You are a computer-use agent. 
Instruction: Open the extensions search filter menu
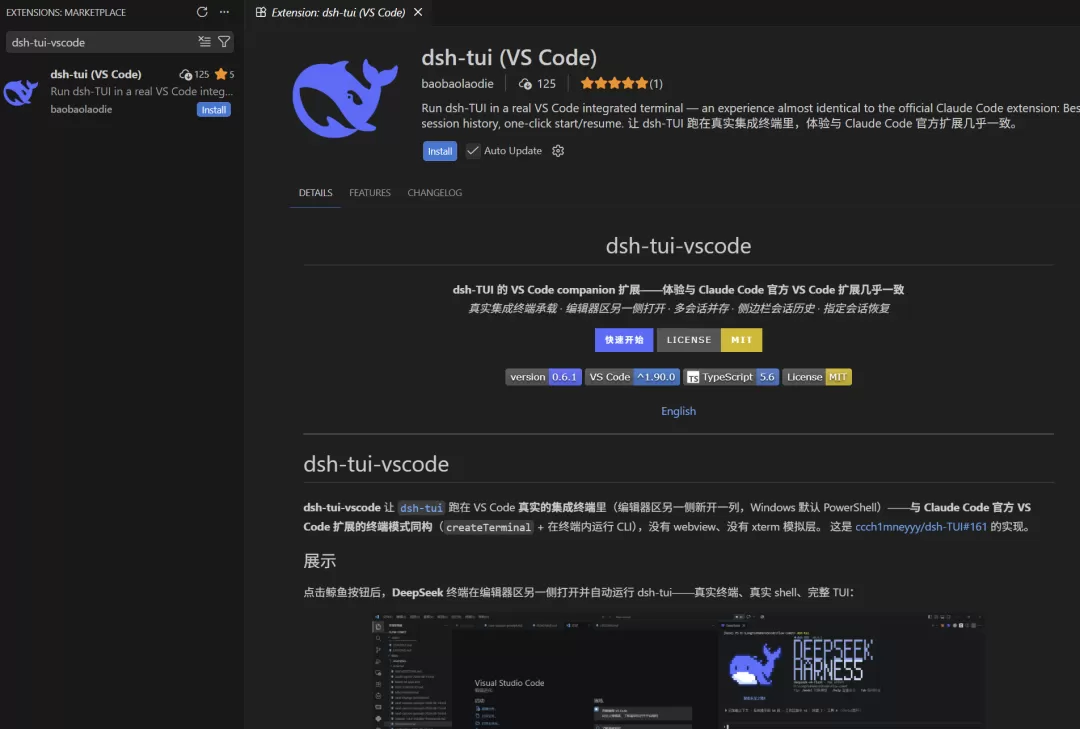pyautogui.click(x=224, y=42)
